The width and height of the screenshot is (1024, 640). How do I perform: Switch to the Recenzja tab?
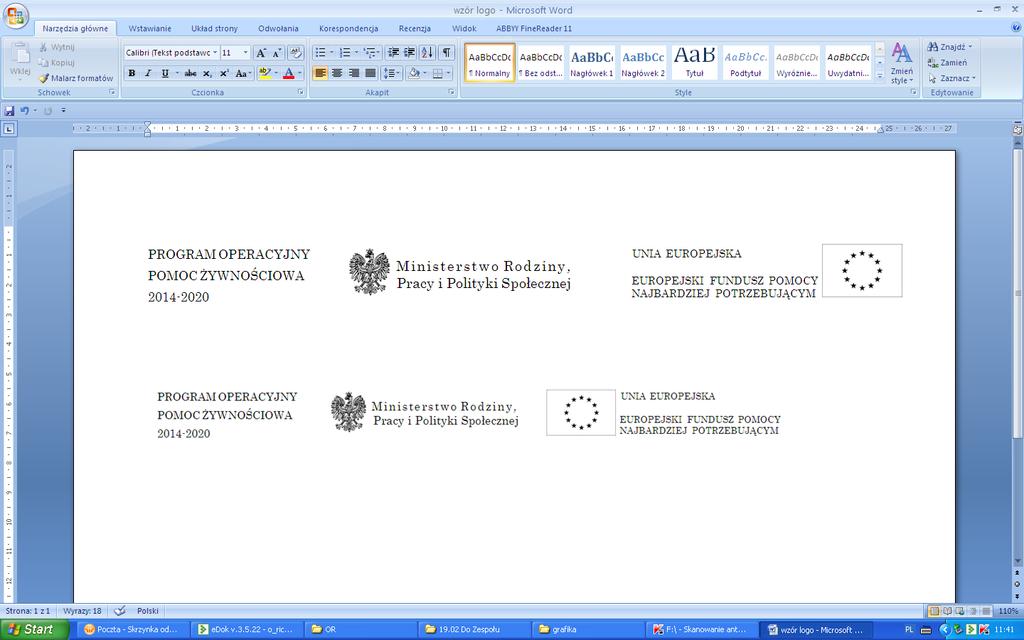tap(415, 29)
